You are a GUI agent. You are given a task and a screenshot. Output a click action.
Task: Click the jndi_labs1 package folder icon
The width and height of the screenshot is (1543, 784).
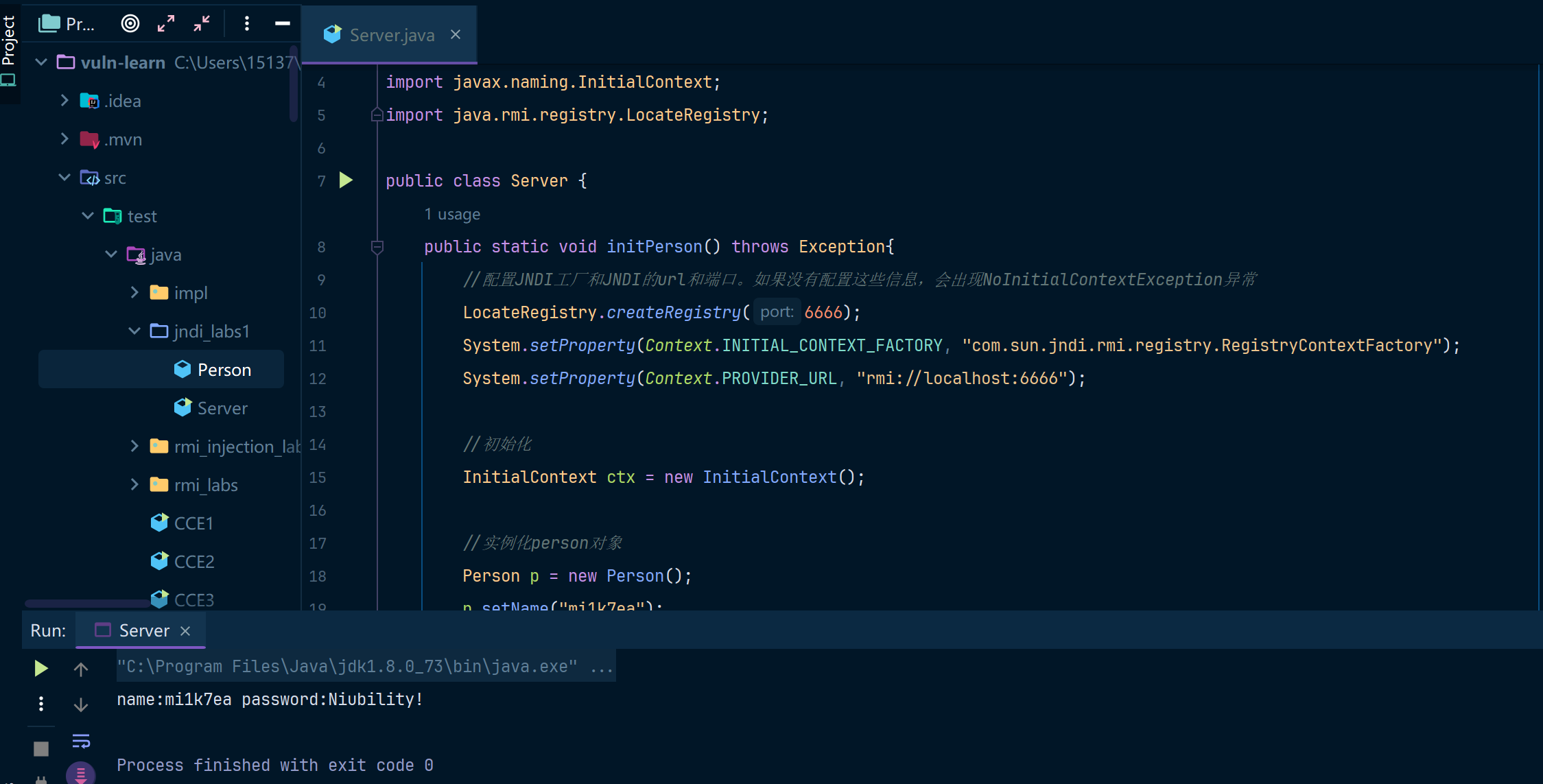pyautogui.click(x=159, y=331)
